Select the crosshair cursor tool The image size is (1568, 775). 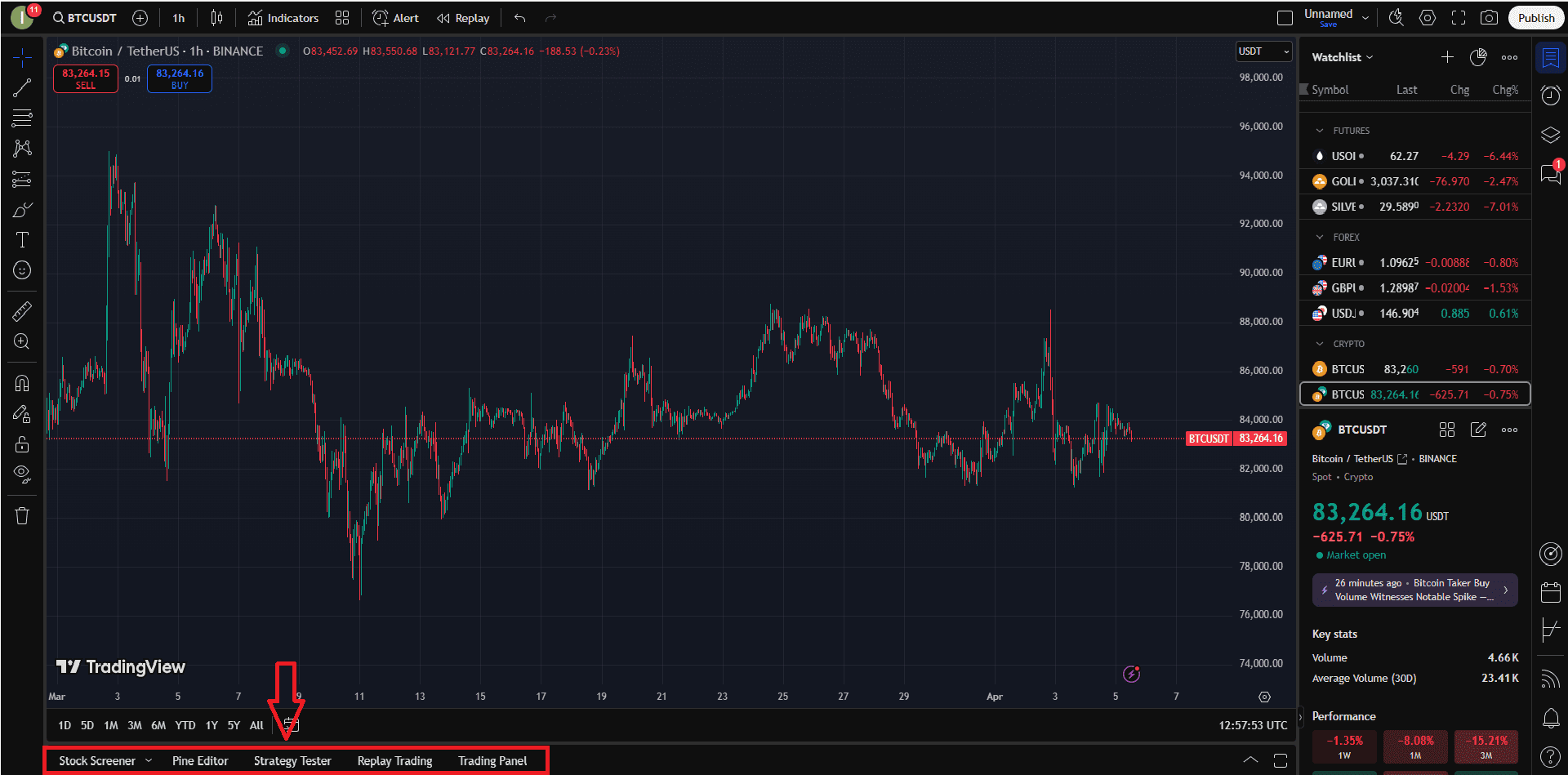point(22,56)
